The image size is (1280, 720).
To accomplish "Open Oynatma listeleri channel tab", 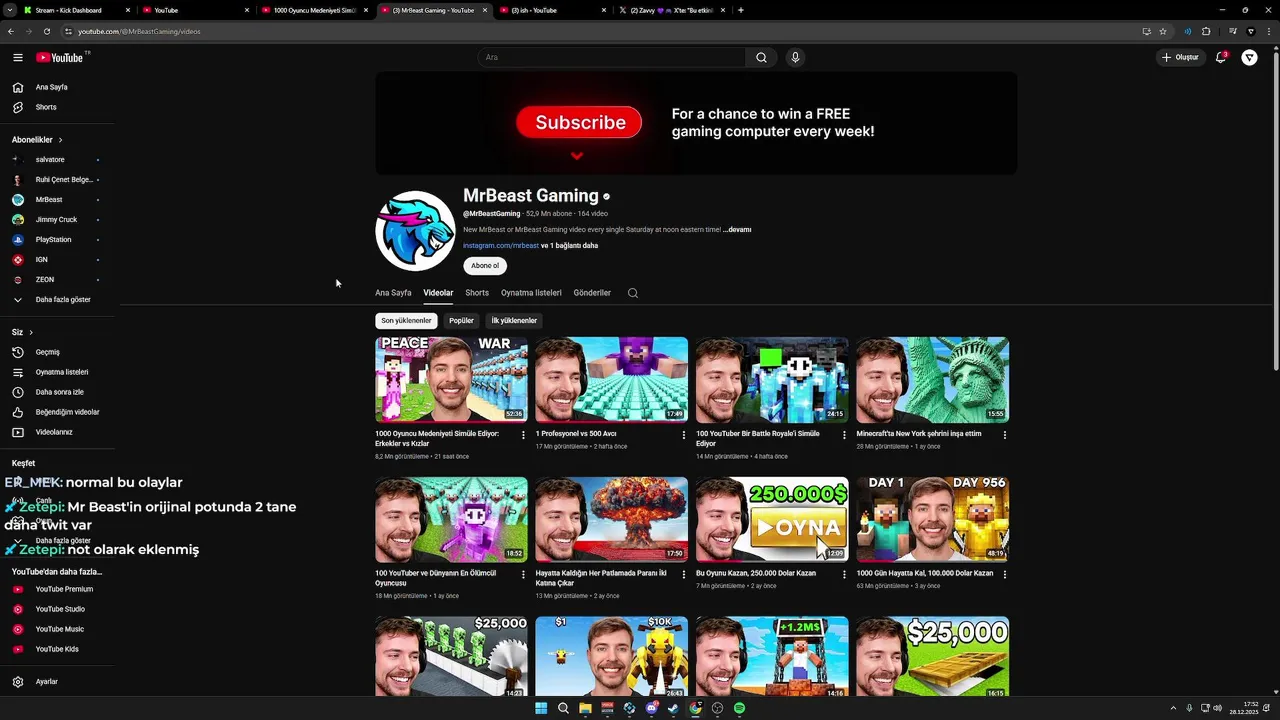I will tap(531, 293).
